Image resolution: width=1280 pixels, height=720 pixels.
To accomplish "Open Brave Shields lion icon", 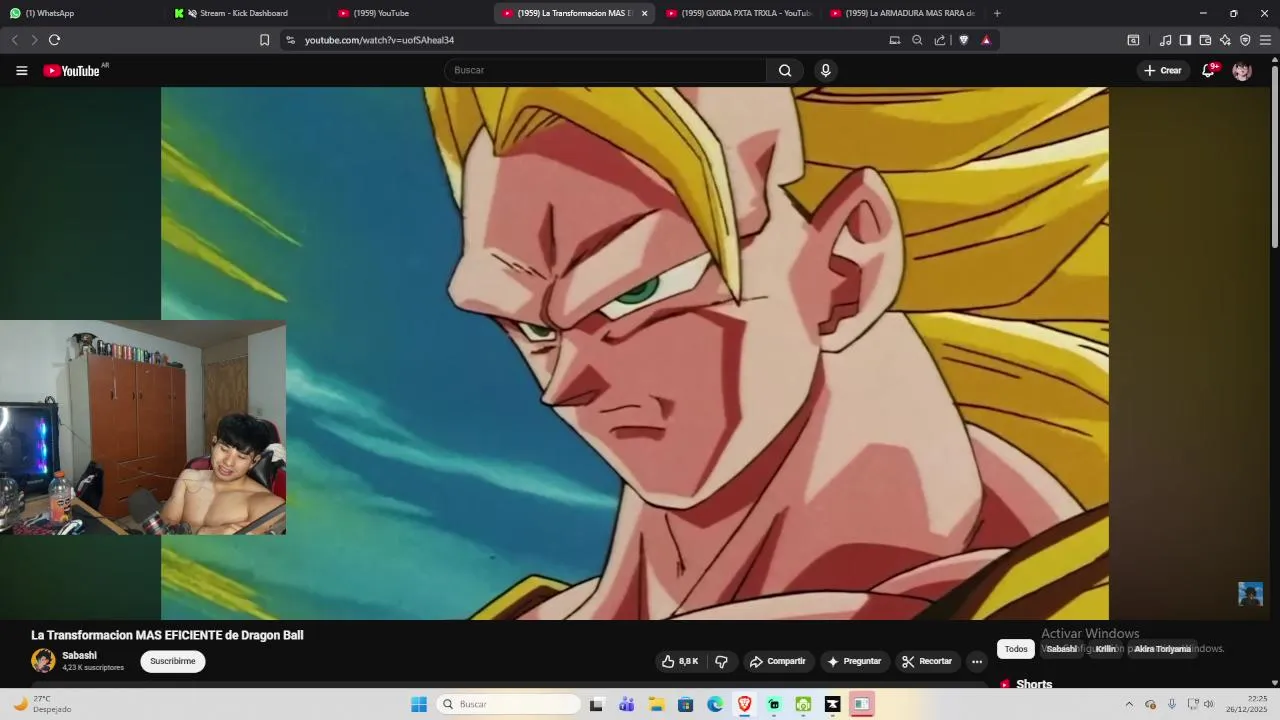I will [x=964, y=40].
